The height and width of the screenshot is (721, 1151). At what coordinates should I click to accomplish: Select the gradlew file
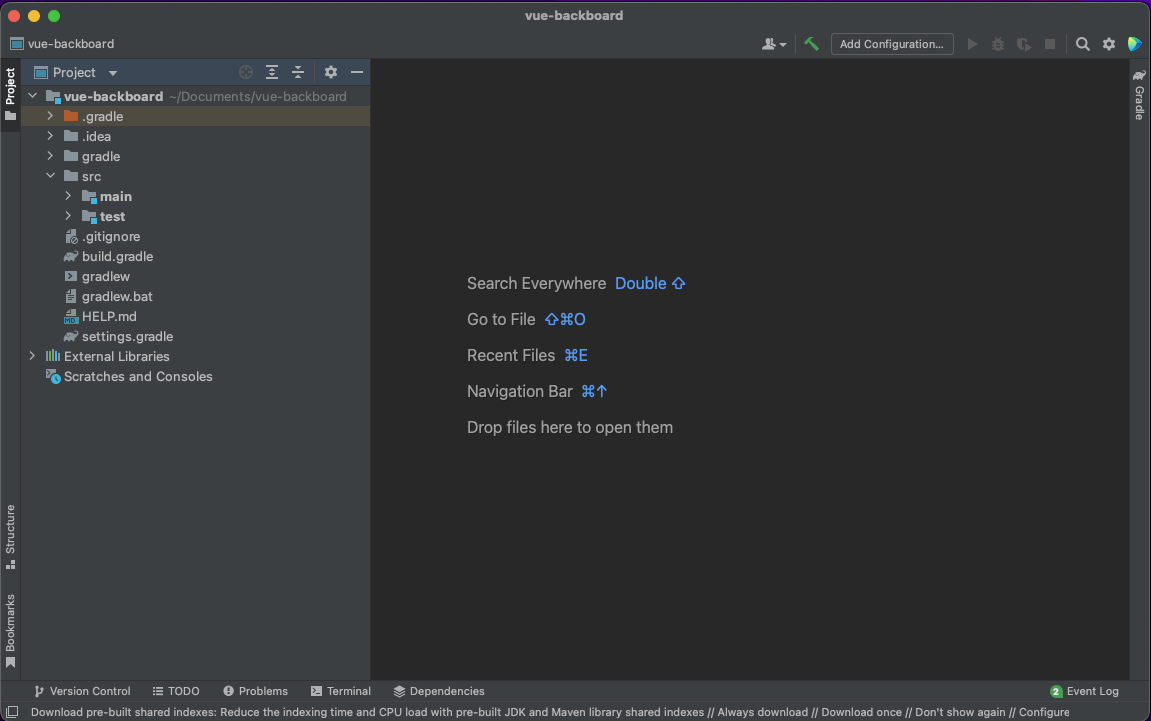[x=106, y=276]
